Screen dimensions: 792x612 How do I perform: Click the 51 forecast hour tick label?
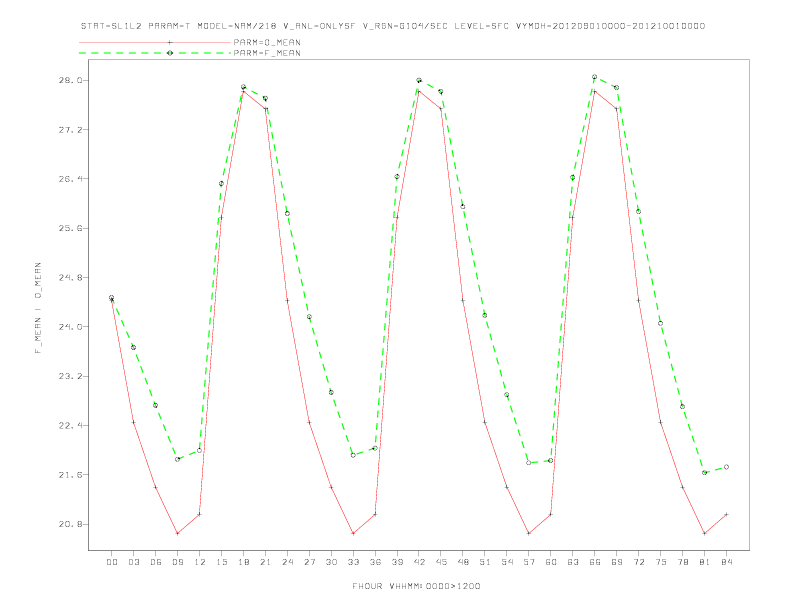tap(485, 562)
